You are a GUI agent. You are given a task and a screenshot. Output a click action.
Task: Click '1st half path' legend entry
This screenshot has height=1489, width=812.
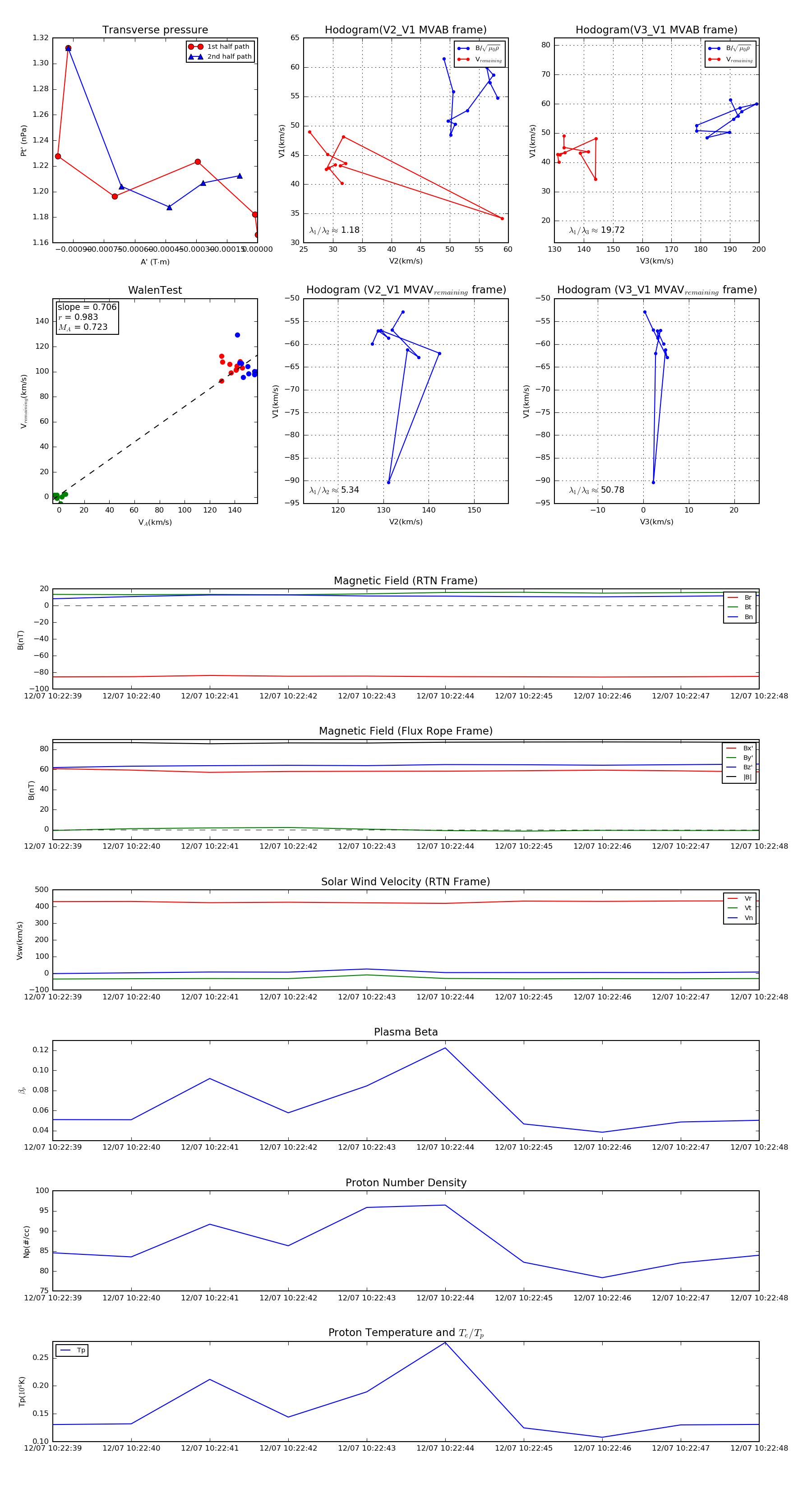220,47
